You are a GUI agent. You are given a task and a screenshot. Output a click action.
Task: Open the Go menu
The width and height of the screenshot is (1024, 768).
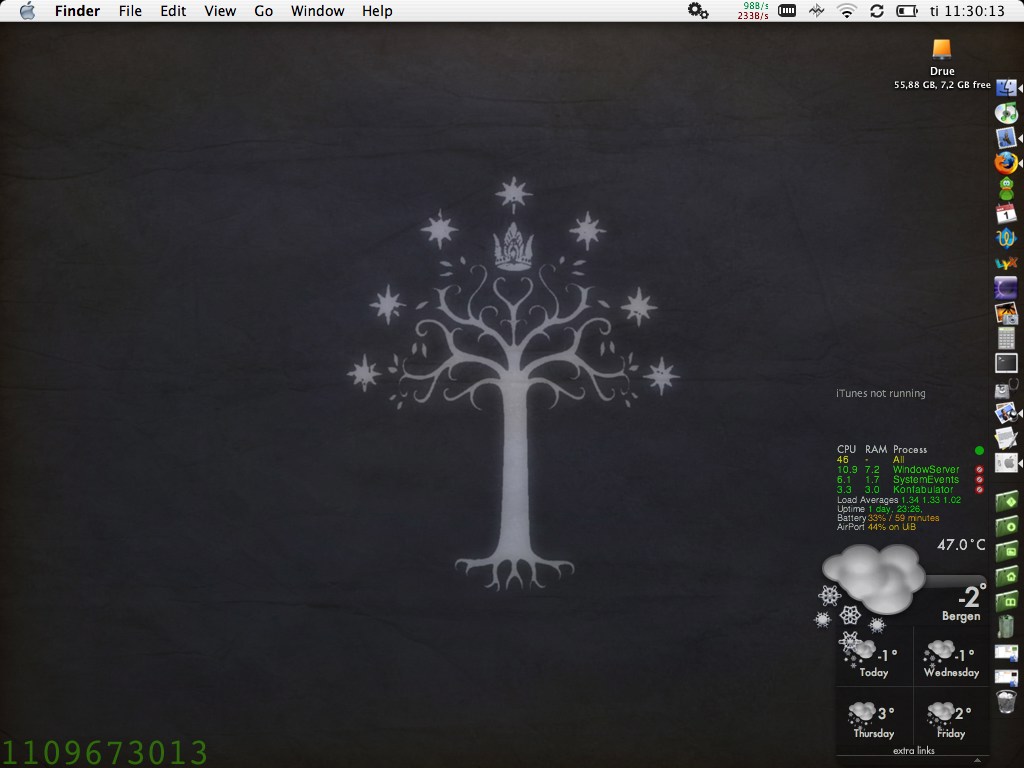[263, 11]
